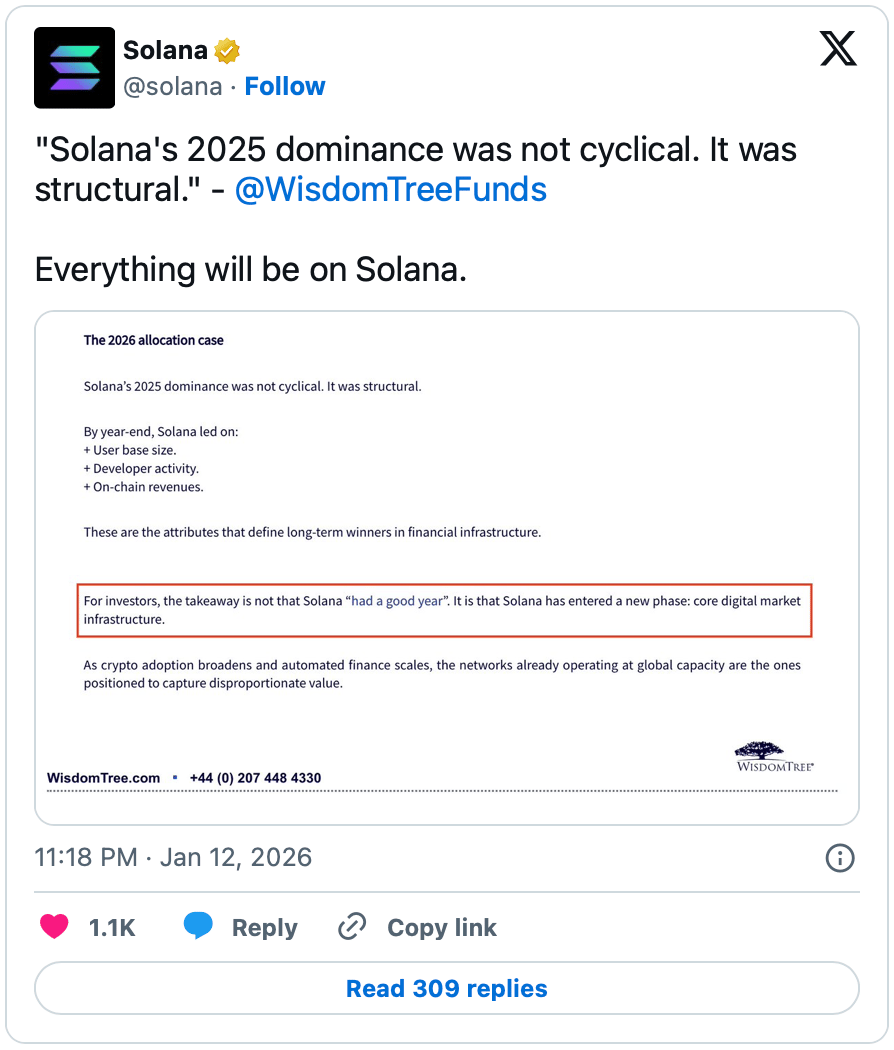Click the Solana profile avatar
Screen dimensions: 894x1050
point(75,68)
